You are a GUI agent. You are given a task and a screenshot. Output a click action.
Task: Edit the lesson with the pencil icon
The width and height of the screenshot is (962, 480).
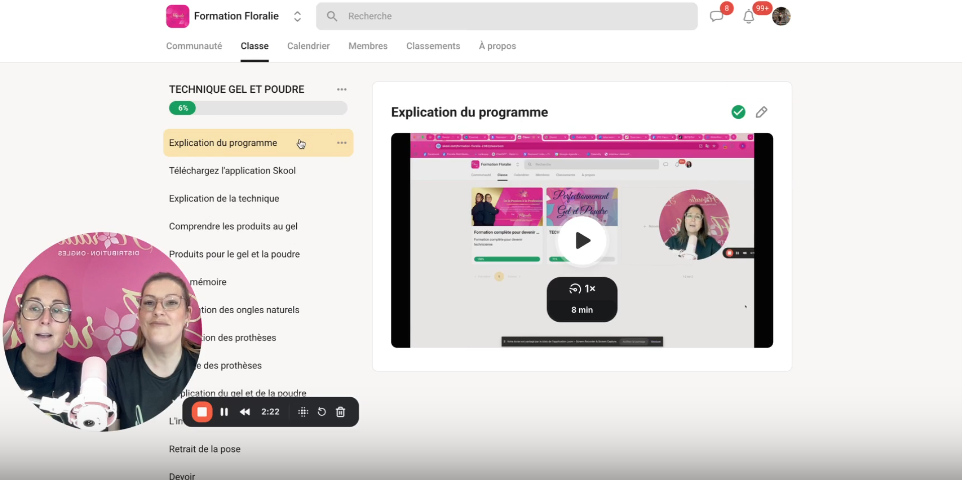[x=761, y=112]
